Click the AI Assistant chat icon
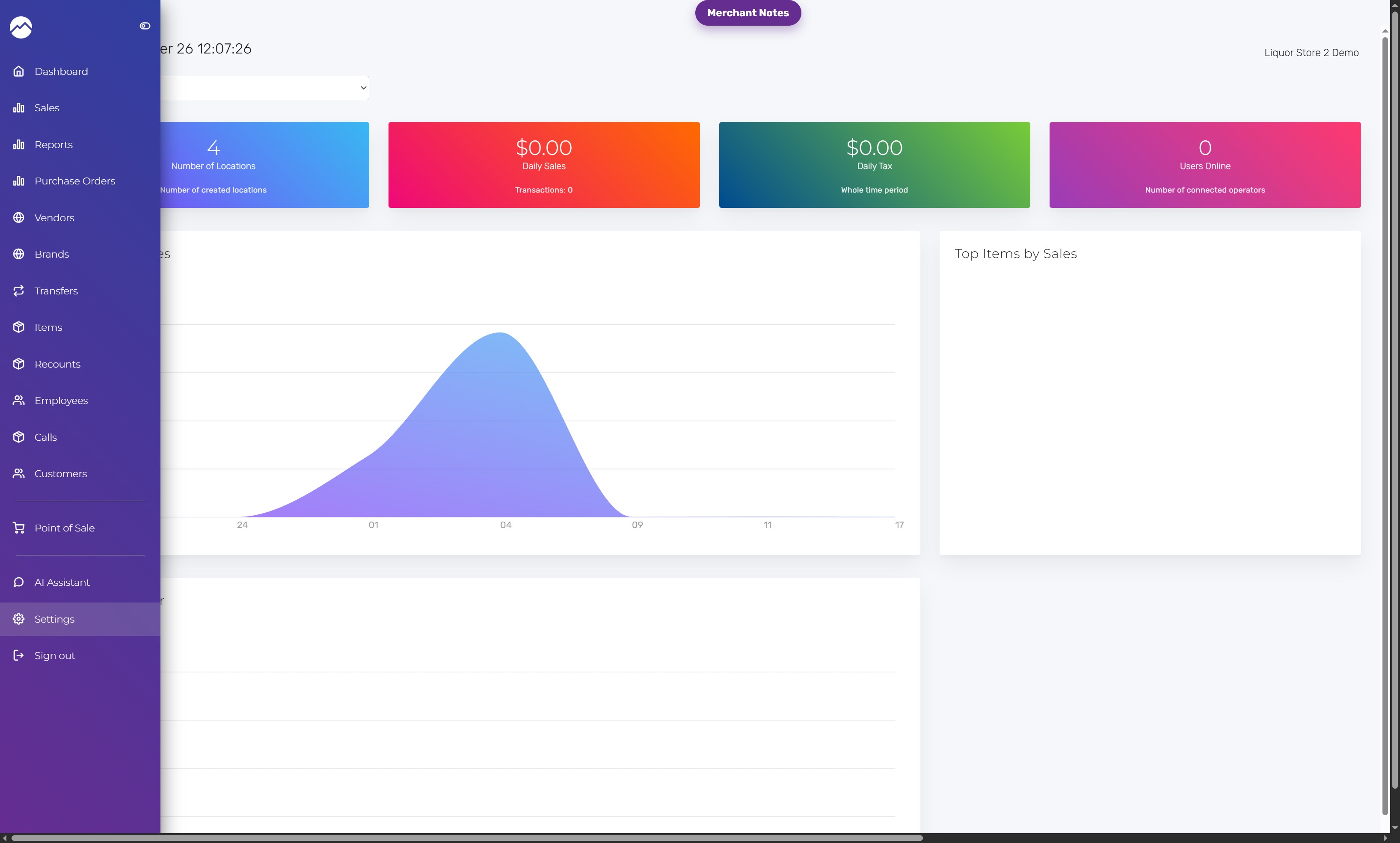This screenshot has width=1400, height=843. click(x=19, y=582)
